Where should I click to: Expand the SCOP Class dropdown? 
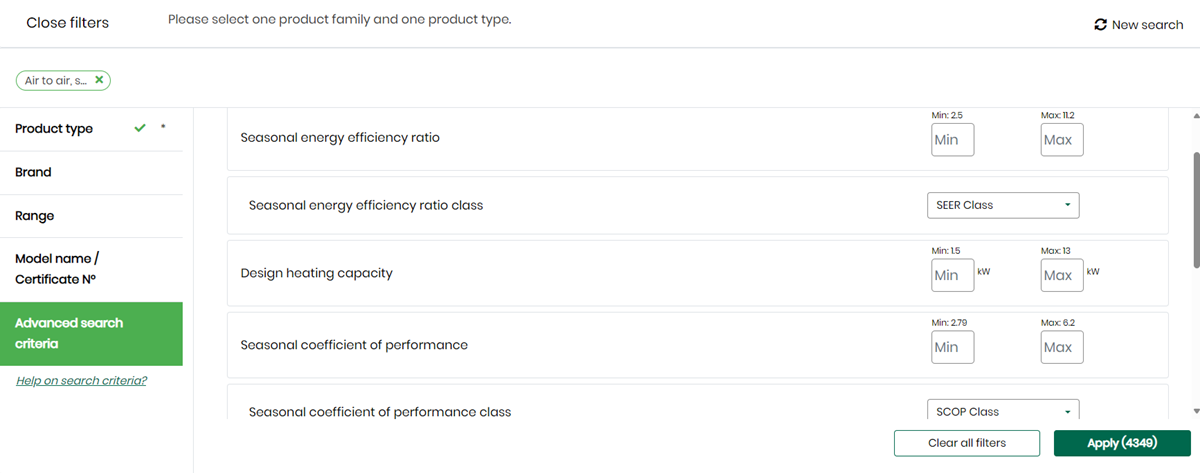pos(1003,411)
